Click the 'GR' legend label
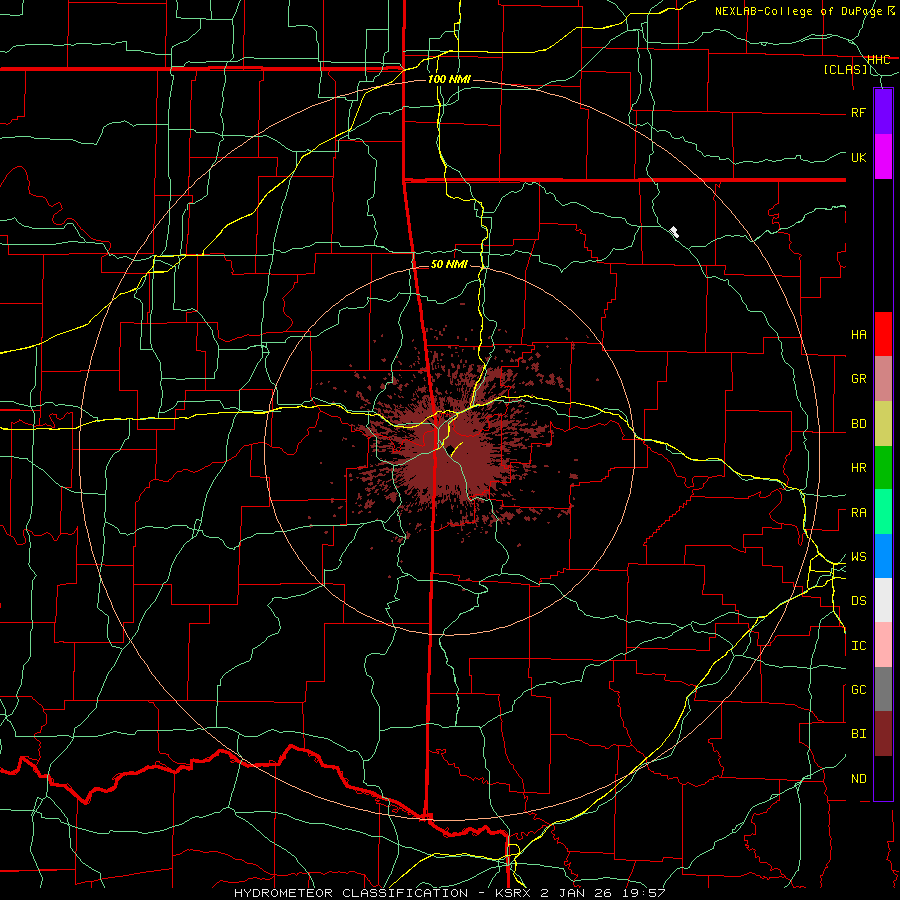Viewport: 900px width, 900px height. coord(858,379)
